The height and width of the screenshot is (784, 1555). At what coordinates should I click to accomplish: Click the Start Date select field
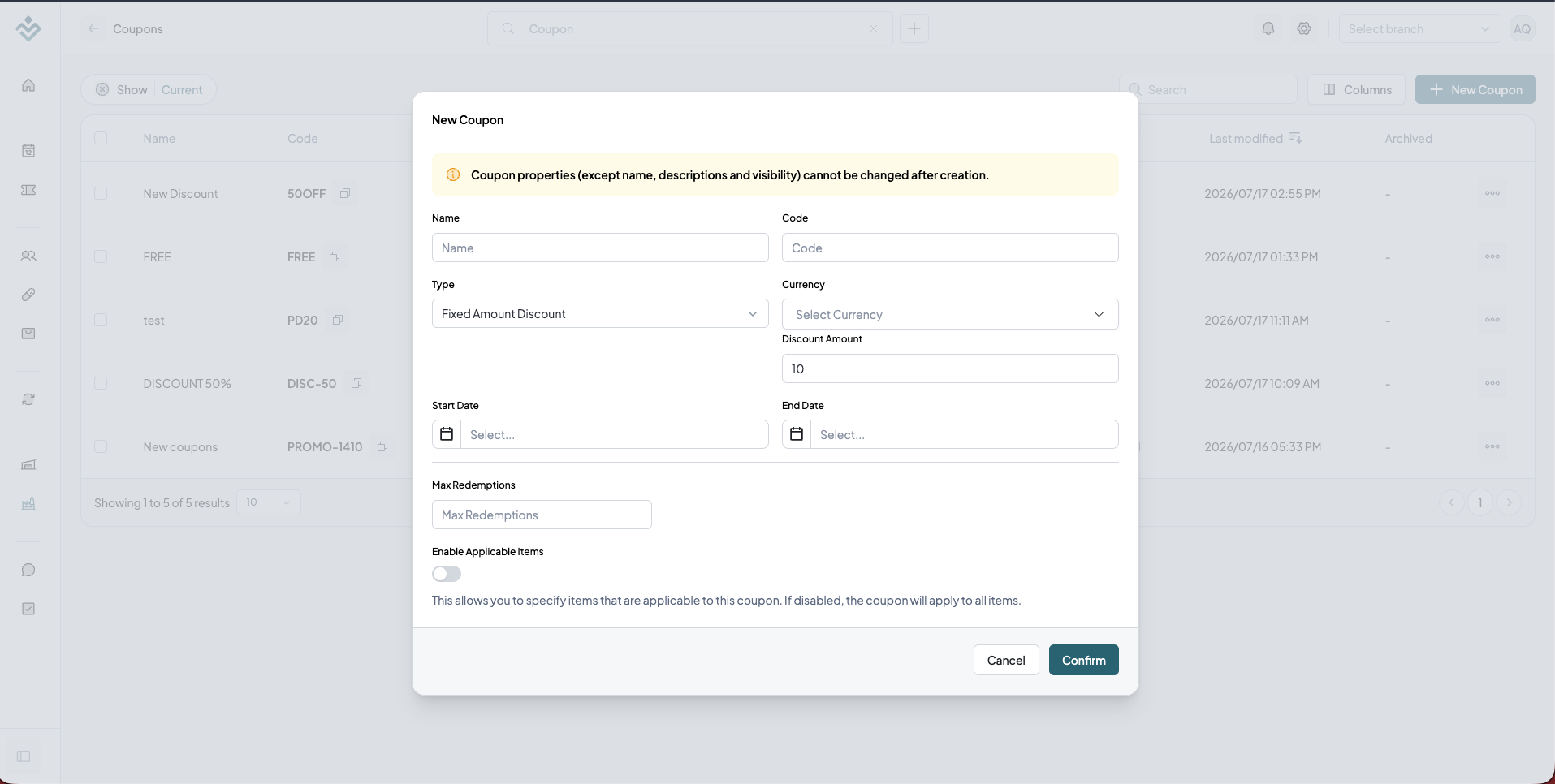pos(615,434)
